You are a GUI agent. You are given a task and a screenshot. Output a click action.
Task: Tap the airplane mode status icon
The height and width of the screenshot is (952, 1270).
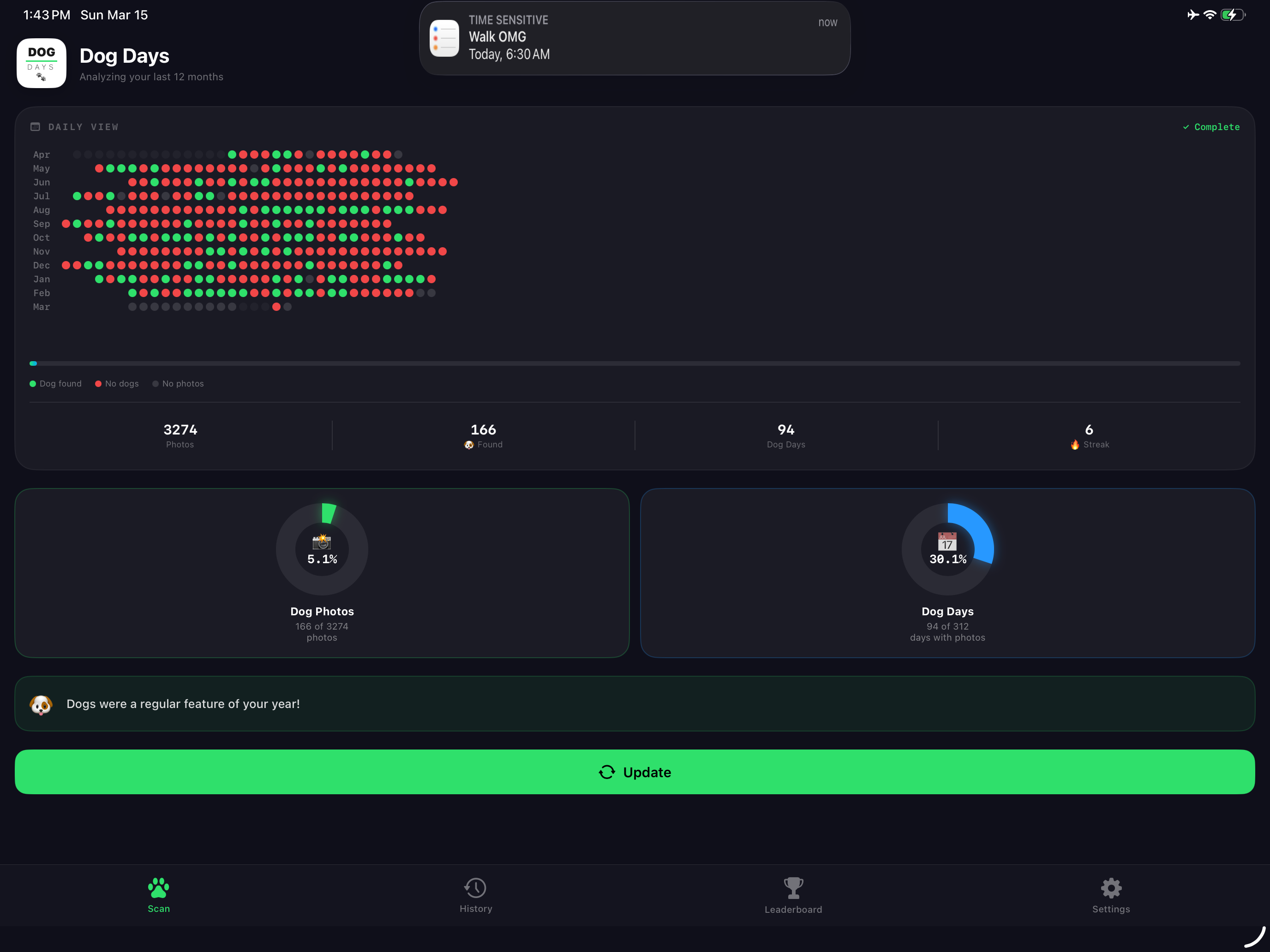1193,15
